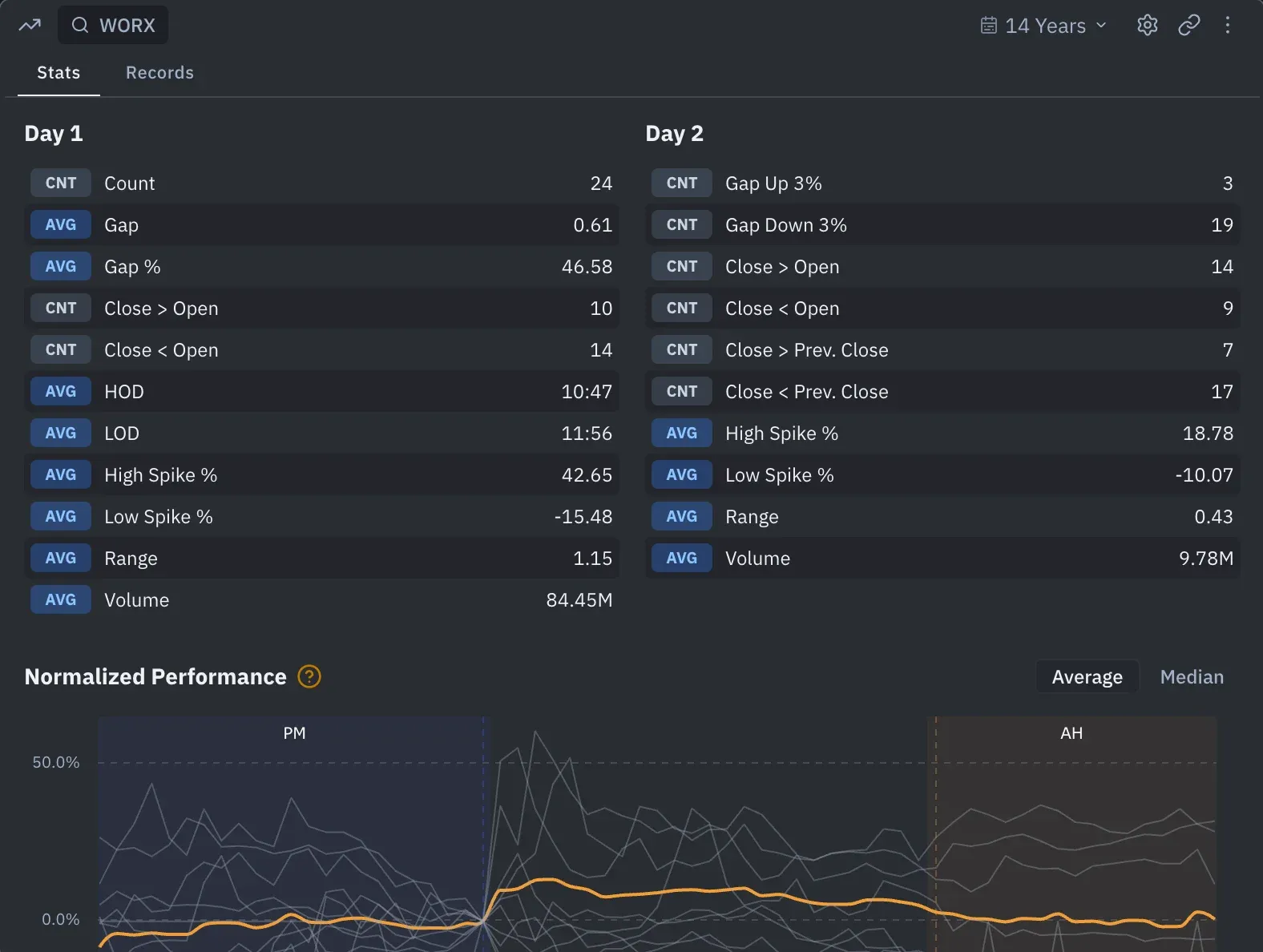
Task: Click the trending chart icon at top left
Action: point(30,25)
